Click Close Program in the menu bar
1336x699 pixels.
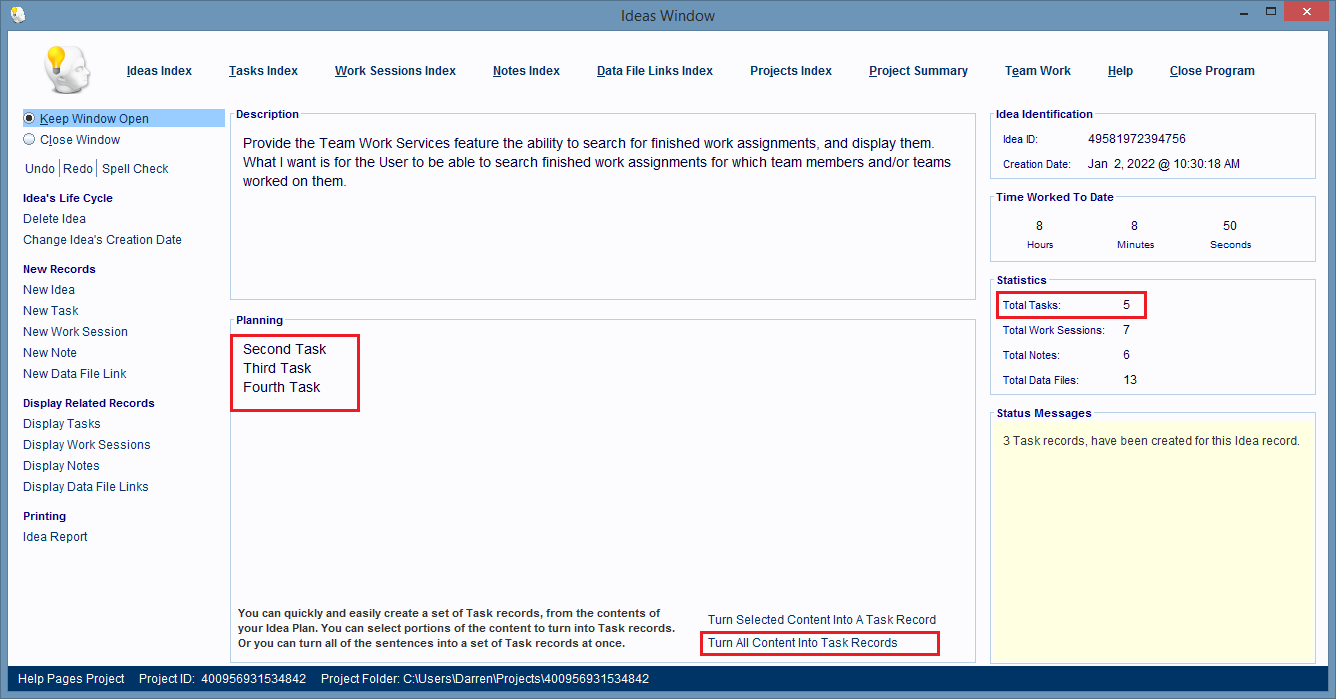click(1212, 71)
